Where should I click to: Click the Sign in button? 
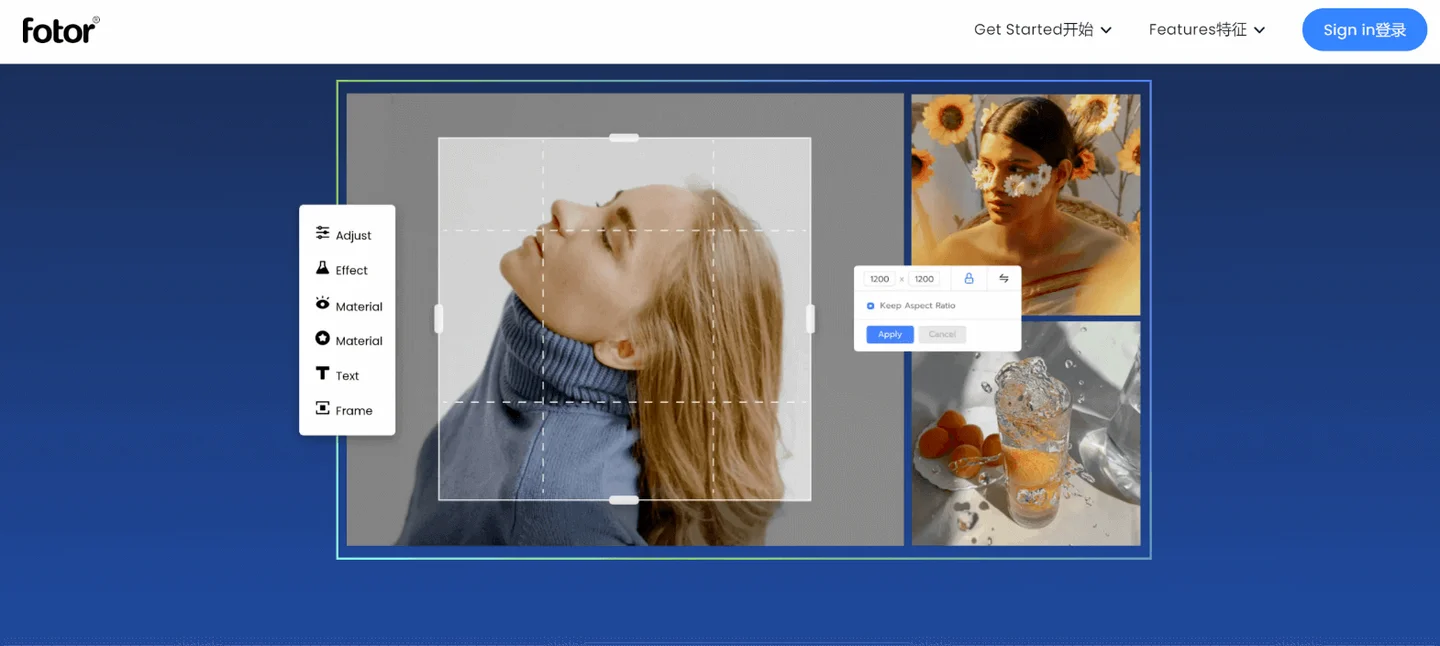[1364, 30]
